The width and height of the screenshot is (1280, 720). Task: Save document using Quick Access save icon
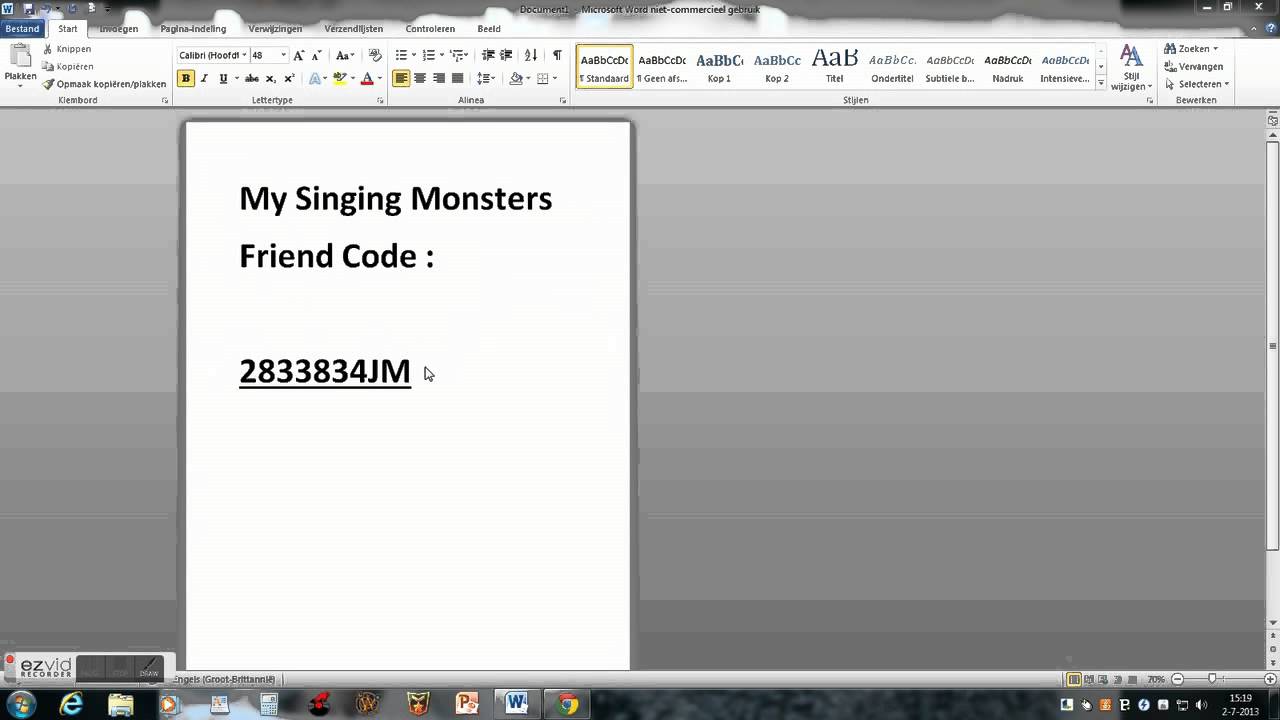click(x=27, y=9)
